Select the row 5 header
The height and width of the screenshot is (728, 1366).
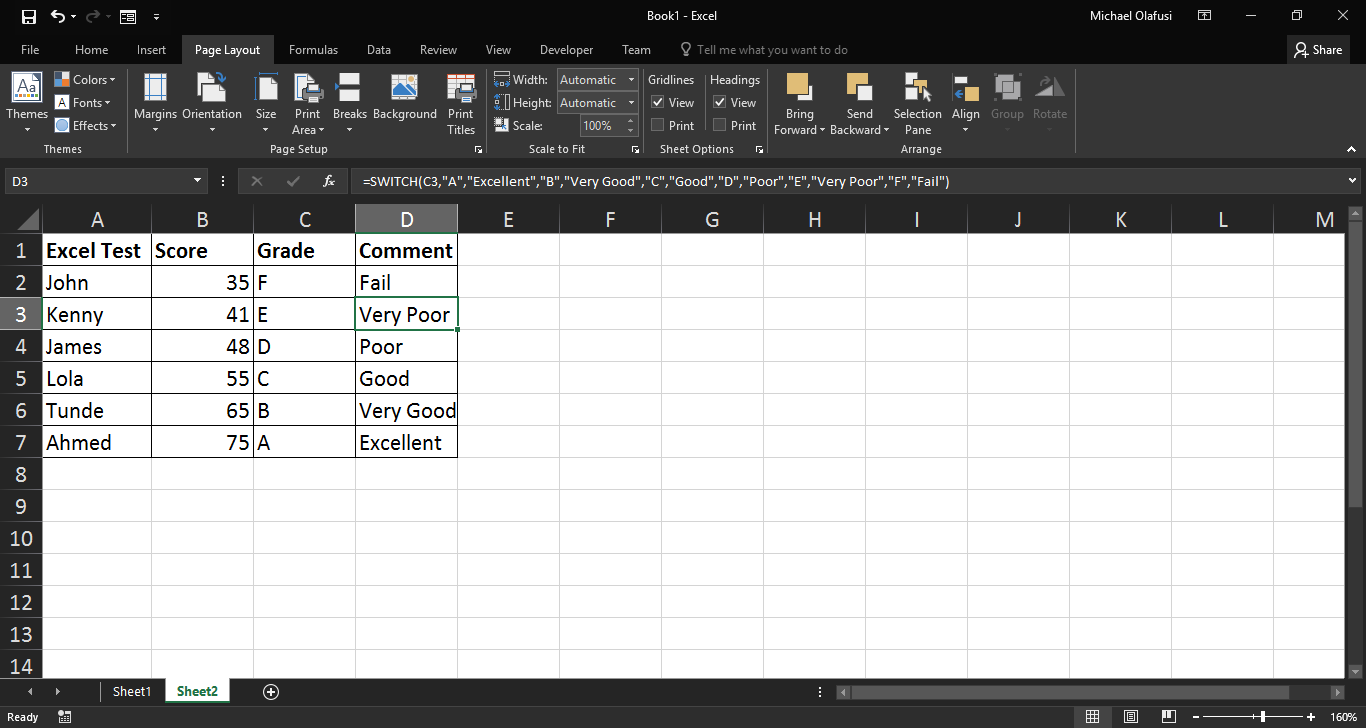[x=21, y=378]
